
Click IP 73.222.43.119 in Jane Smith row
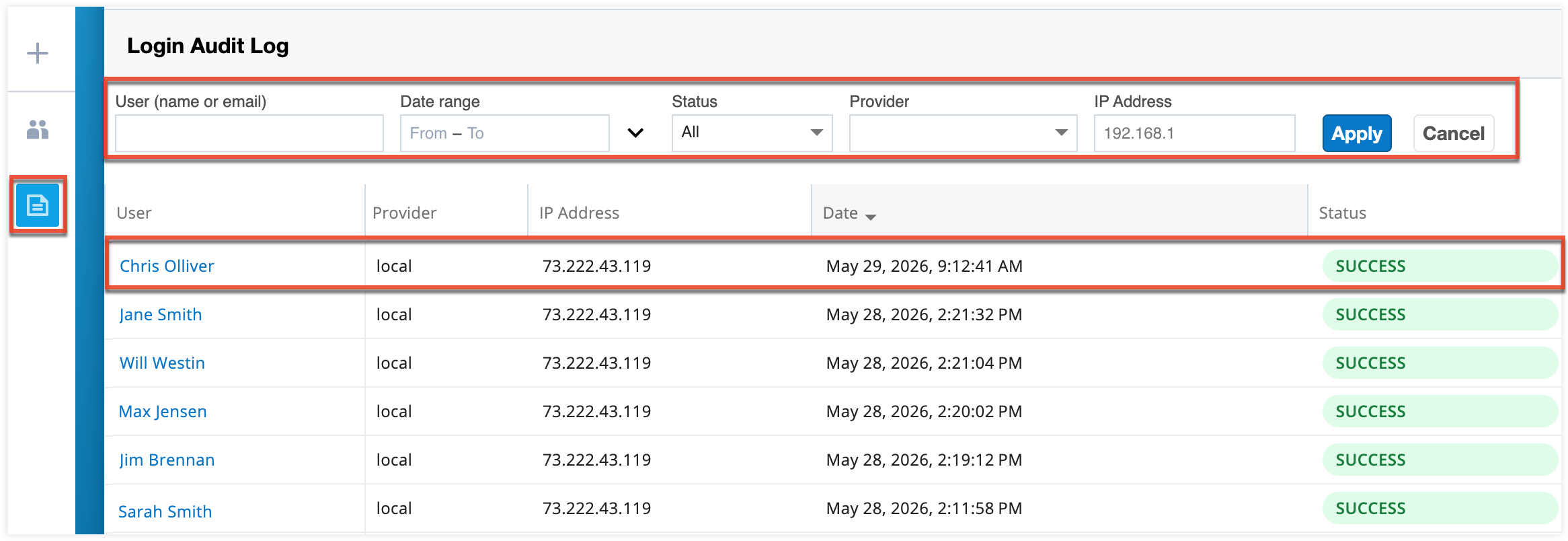(x=597, y=314)
